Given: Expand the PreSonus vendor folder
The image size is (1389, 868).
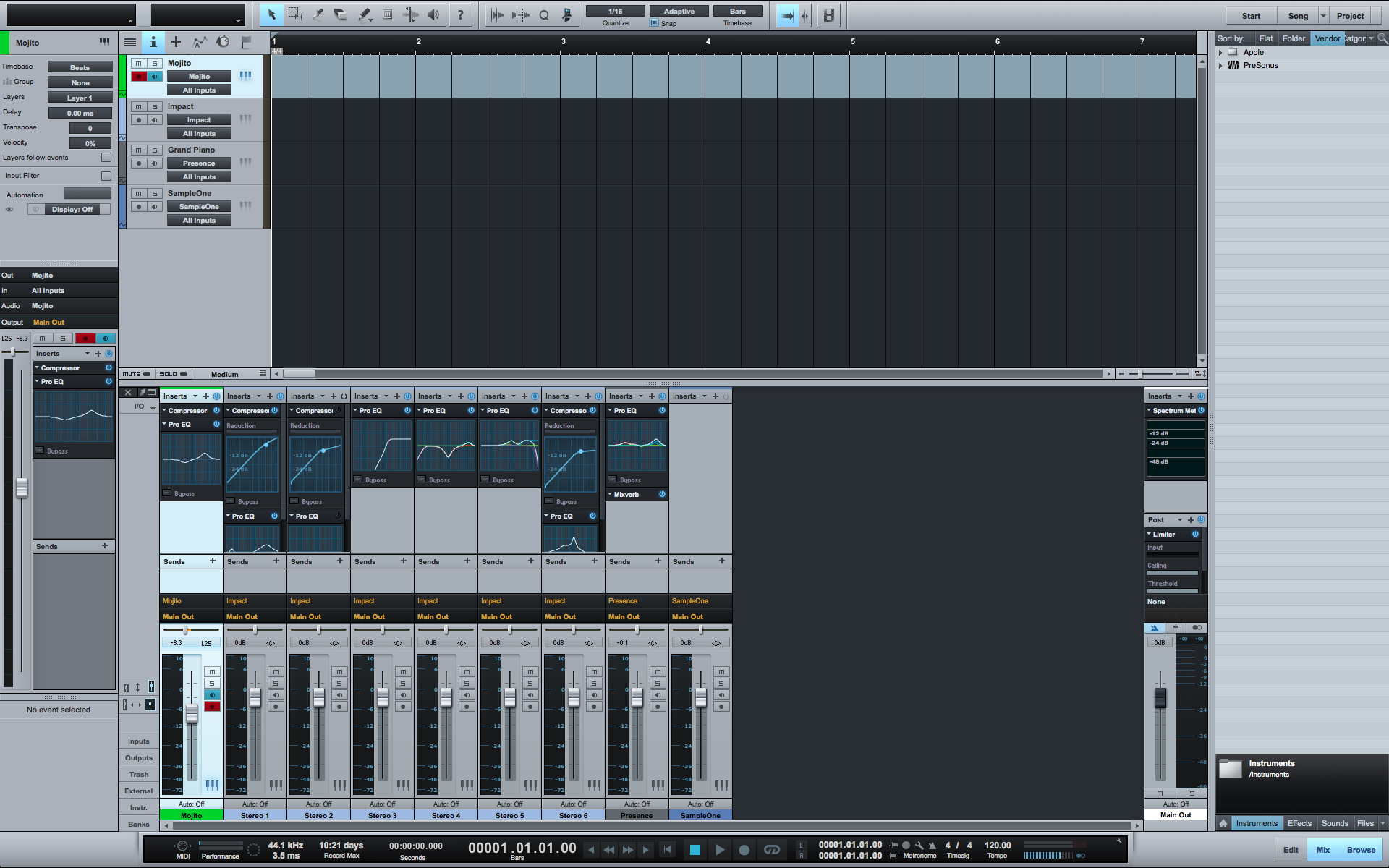Looking at the screenshot, I should [x=1220, y=65].
